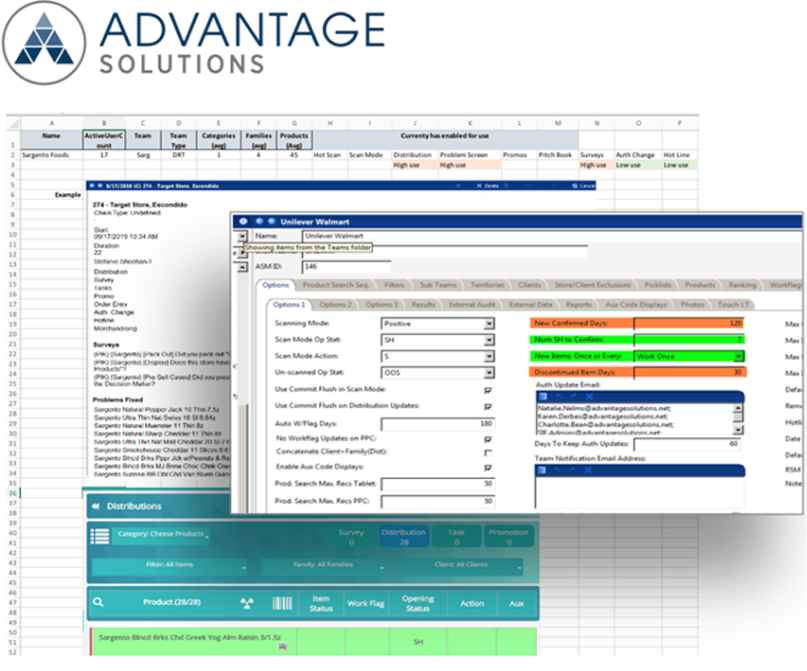The height and width of the screenshot is (671, 807).
Task: Toggle Use Commit Flush in Scan Mode checkbox
Action: [x=488, y=390]
